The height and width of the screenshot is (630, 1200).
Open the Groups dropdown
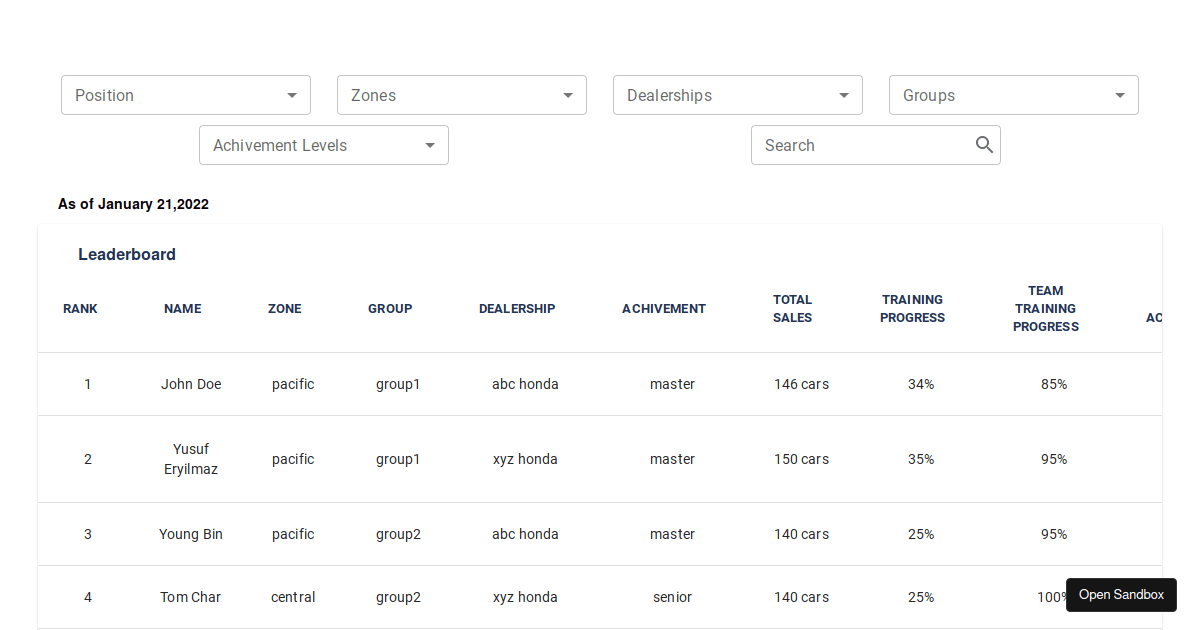pyautogui.click(x=1013, y=94)
